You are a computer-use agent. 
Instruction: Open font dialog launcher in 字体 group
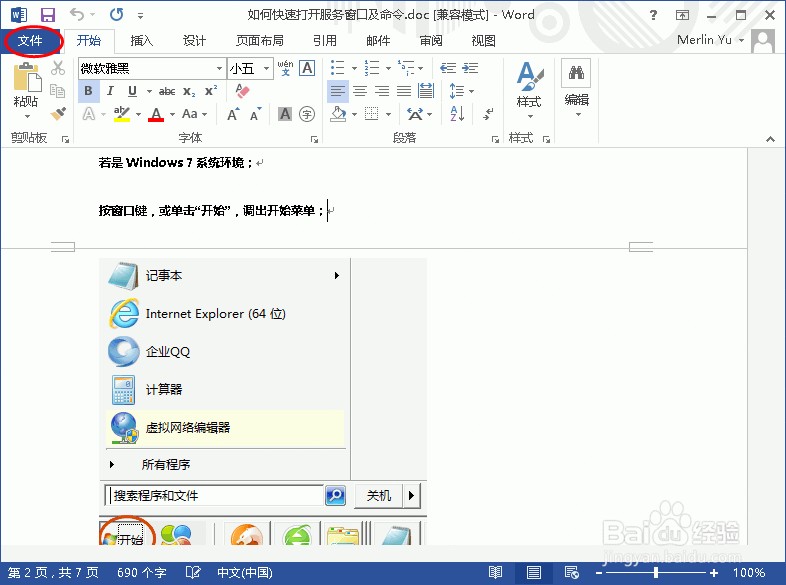tap(314, 139)
